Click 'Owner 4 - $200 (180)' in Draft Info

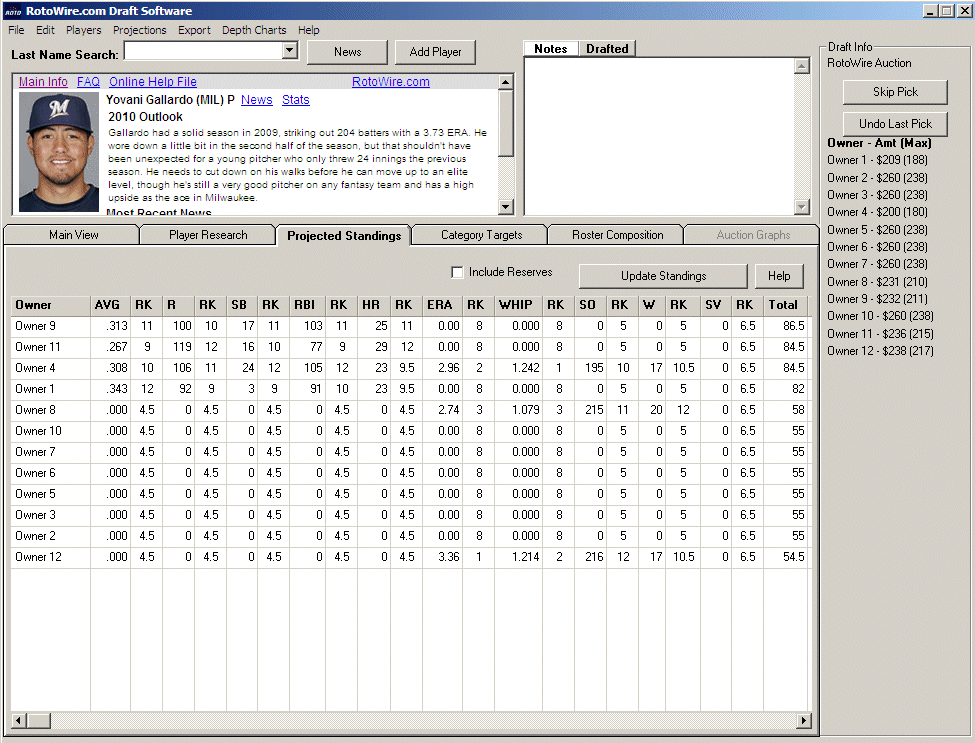(877, 212)
